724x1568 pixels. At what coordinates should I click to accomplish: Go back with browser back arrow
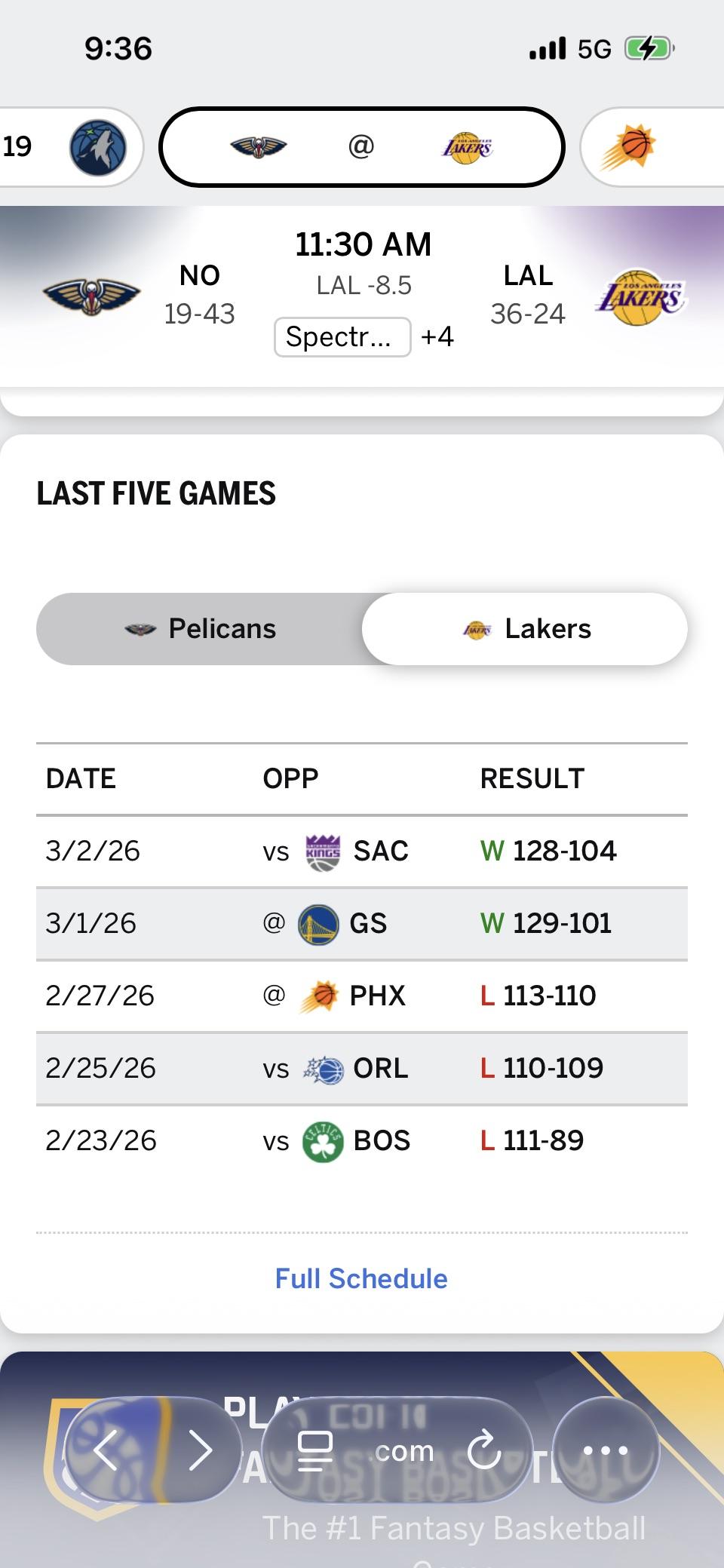click(107, 1450)
